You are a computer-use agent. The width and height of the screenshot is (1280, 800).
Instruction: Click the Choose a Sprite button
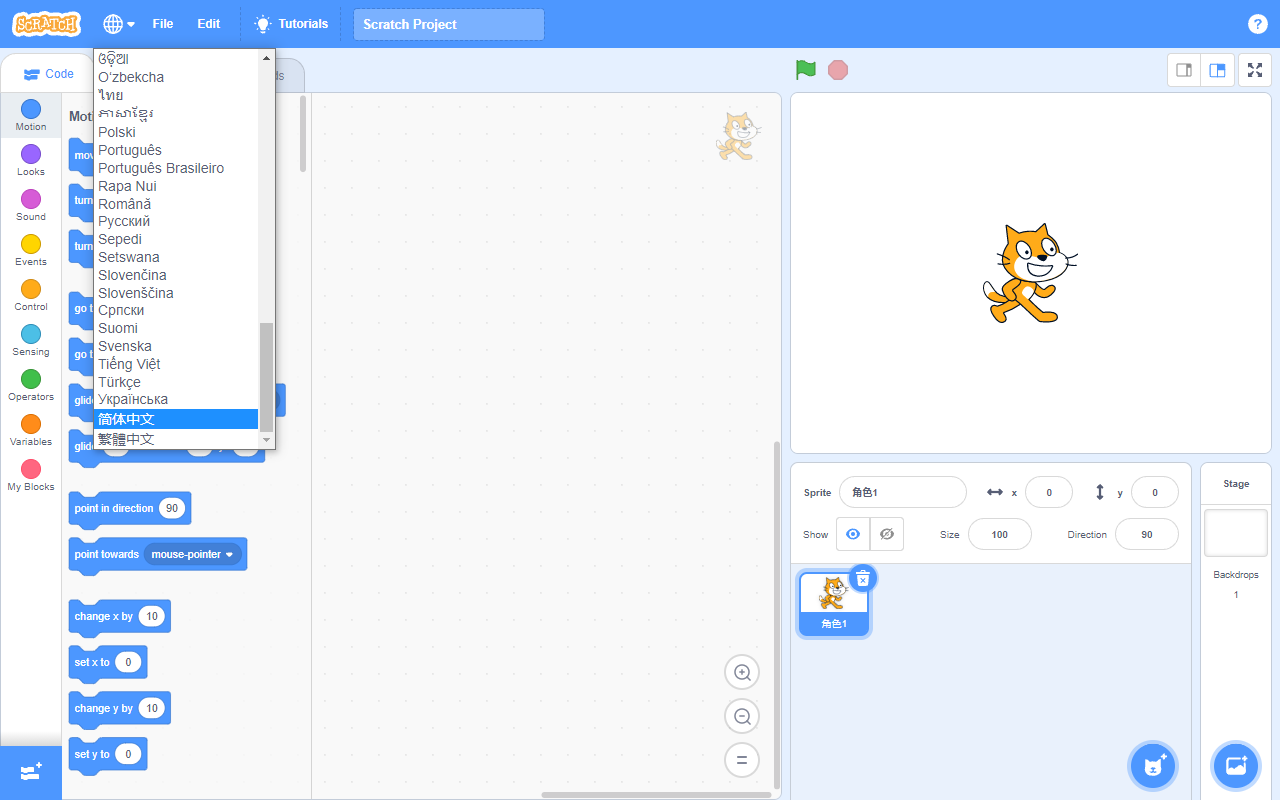click(x=1153, y=766)
